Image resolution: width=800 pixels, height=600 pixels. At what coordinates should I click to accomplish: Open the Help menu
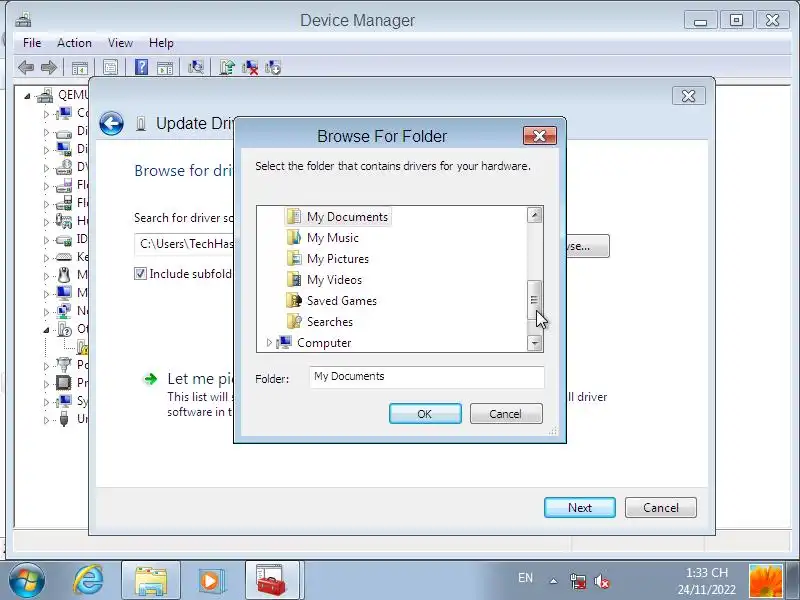[x=161, y=43]
